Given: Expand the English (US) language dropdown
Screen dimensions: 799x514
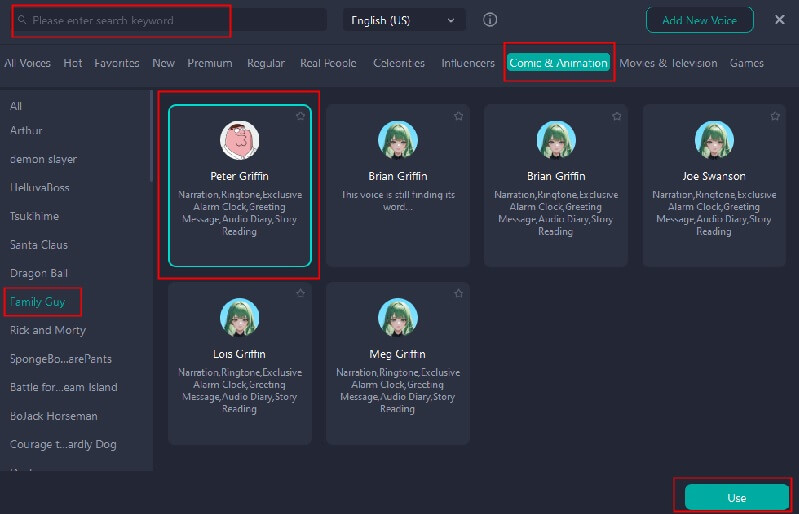Looking at the screenshot, I should tap(403, 20).
